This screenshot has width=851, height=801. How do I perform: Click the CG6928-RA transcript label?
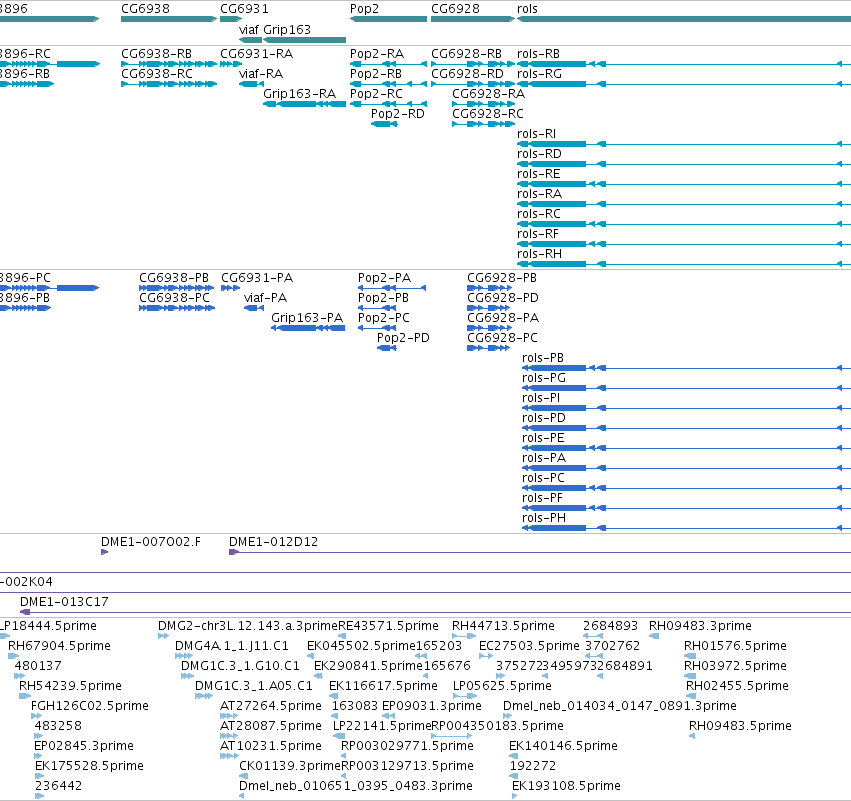(488, 94)
